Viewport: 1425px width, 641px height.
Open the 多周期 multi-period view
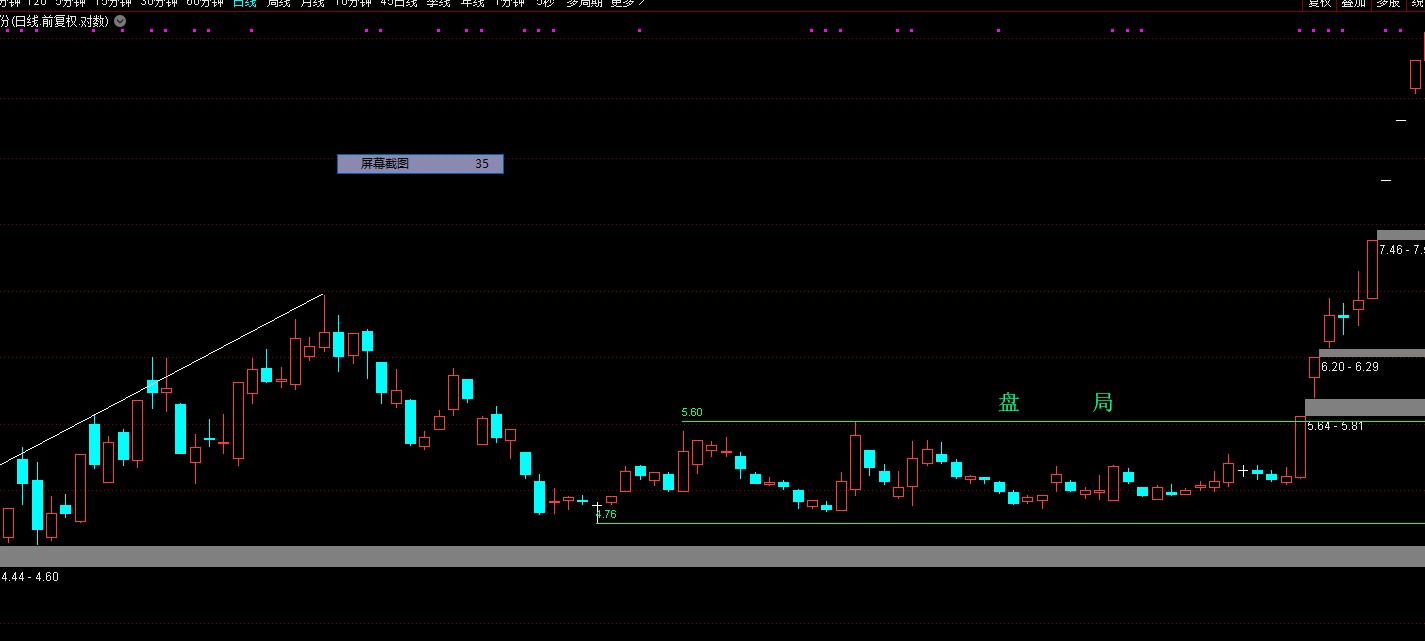tap(584, 3)
